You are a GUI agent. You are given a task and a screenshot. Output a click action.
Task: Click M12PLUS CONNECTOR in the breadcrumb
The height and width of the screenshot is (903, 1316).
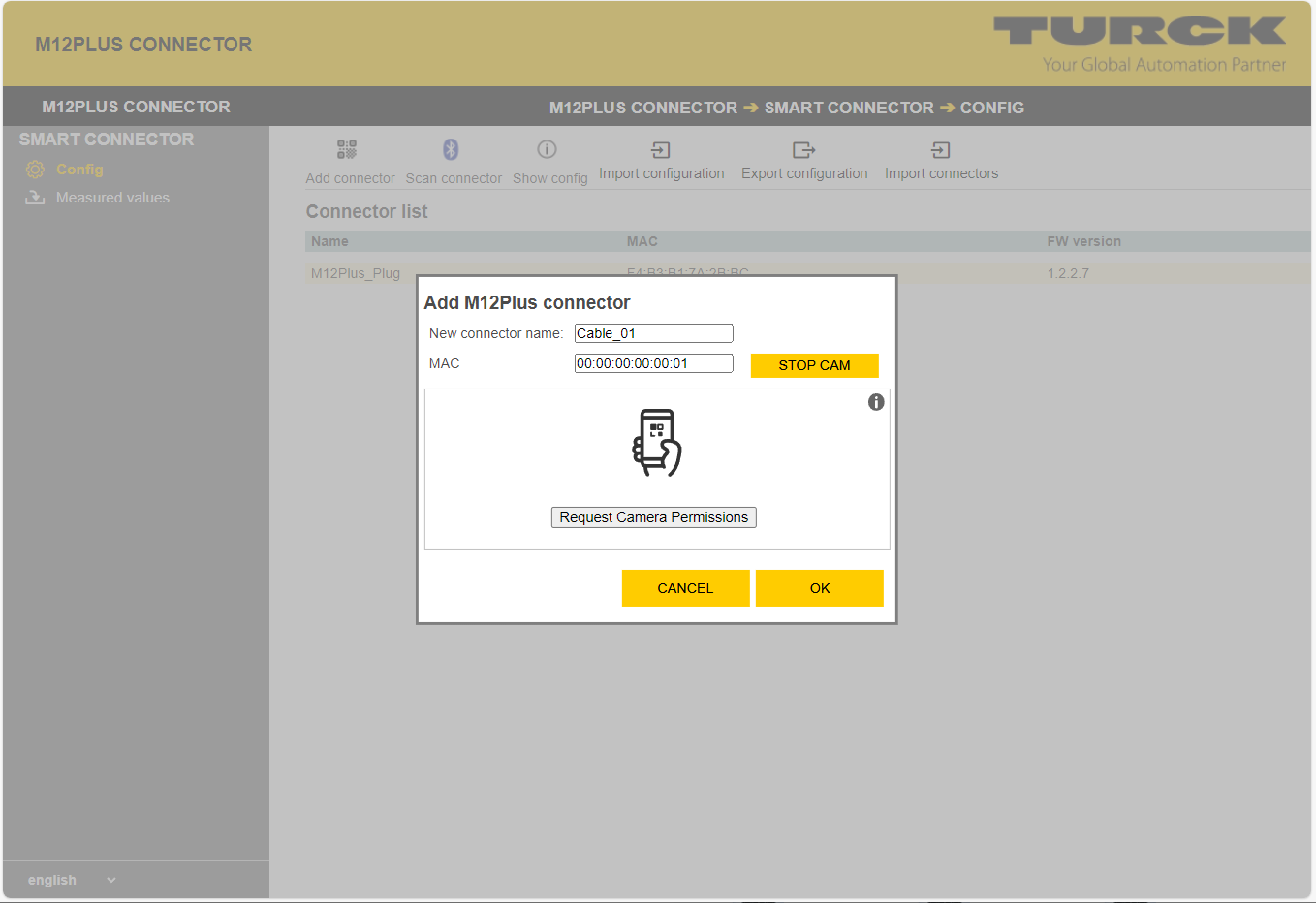click(x=643, y=108)
